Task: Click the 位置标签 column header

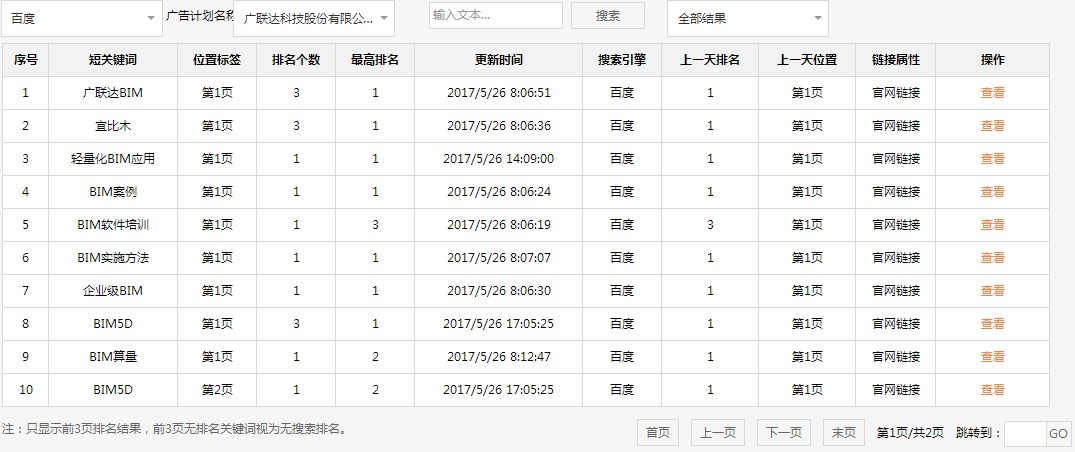Action: coord(217,60)
